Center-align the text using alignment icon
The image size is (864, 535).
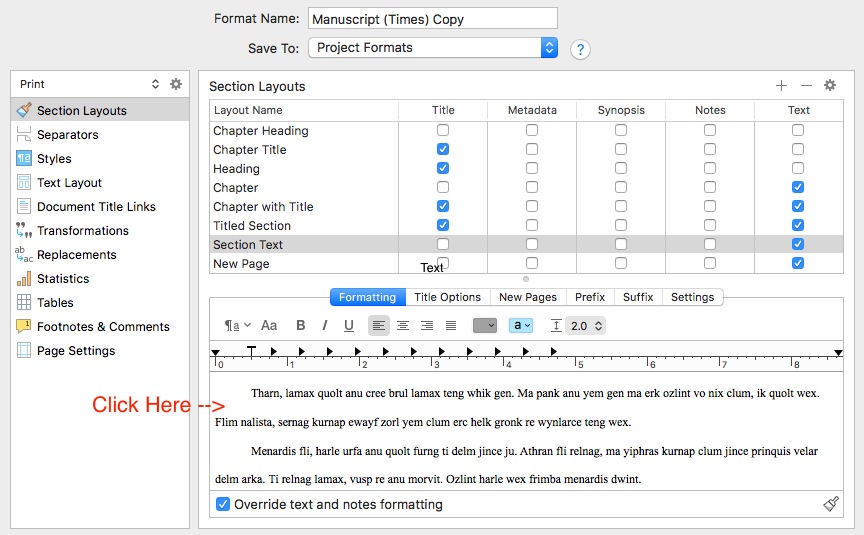[x=403, y=325]
